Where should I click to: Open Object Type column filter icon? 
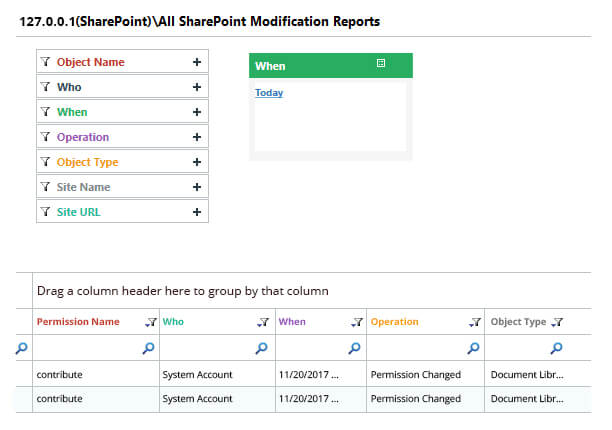[557, 322]
